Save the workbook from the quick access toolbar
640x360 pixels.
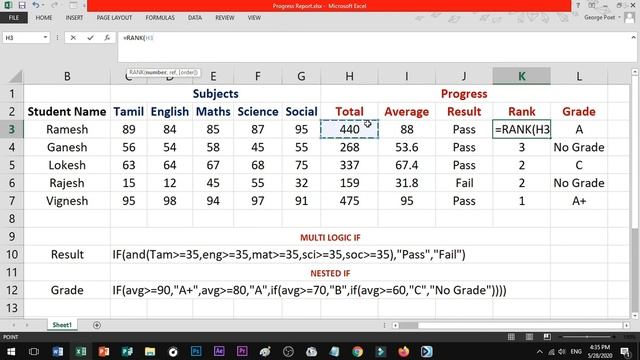[x=22, y=5]
